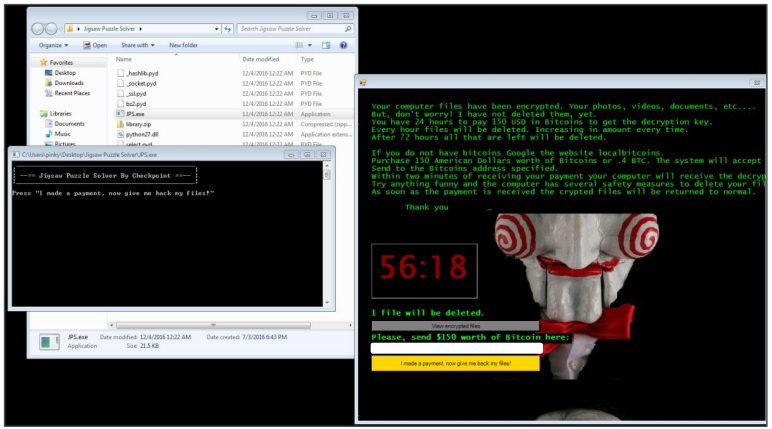Click the refresh button beside address bar
This screenshot has width=772, height=429.
[x=229, y=28]
